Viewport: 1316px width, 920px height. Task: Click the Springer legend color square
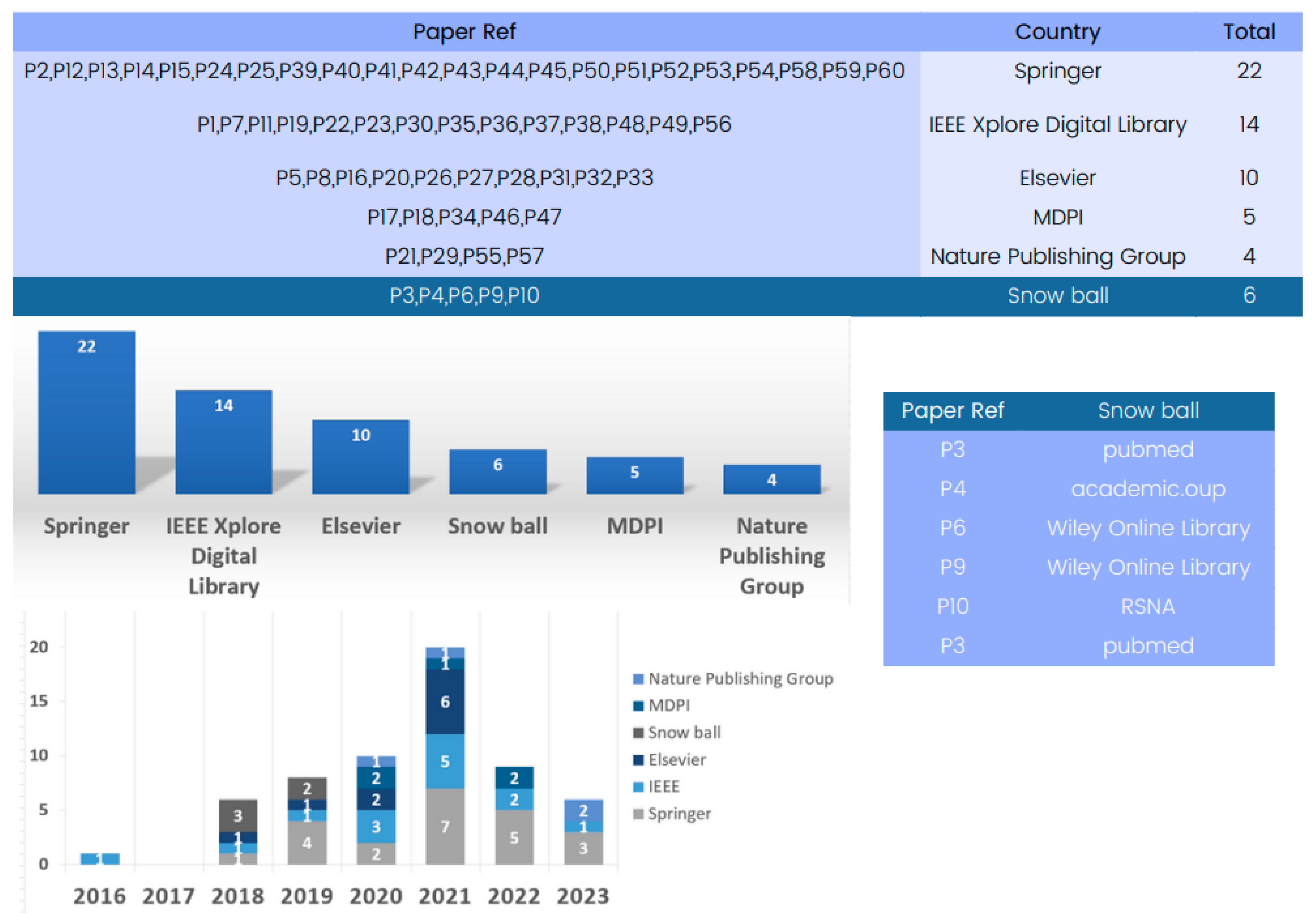pos(638,814)
